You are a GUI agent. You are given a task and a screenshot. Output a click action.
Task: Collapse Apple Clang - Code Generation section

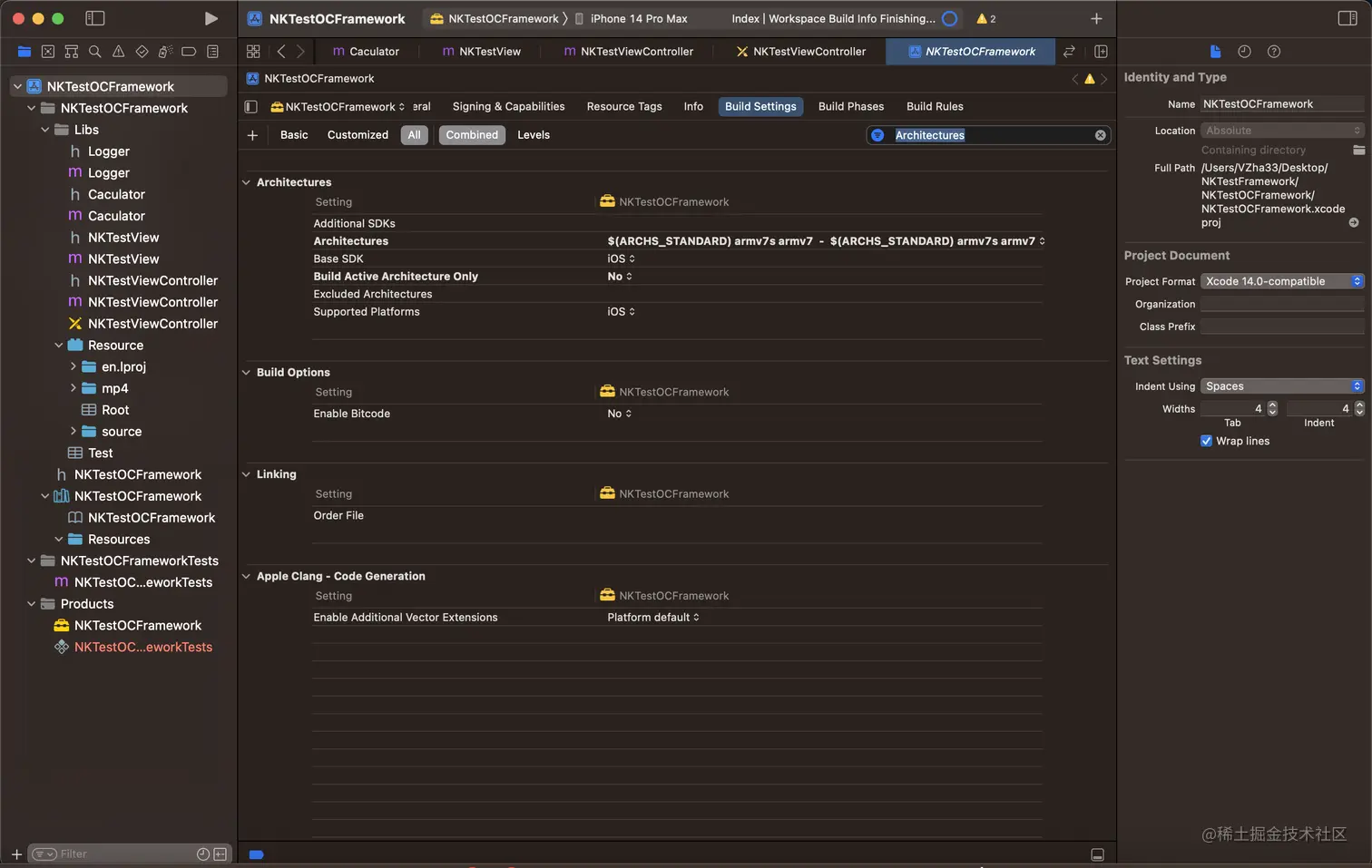point(246,576)
